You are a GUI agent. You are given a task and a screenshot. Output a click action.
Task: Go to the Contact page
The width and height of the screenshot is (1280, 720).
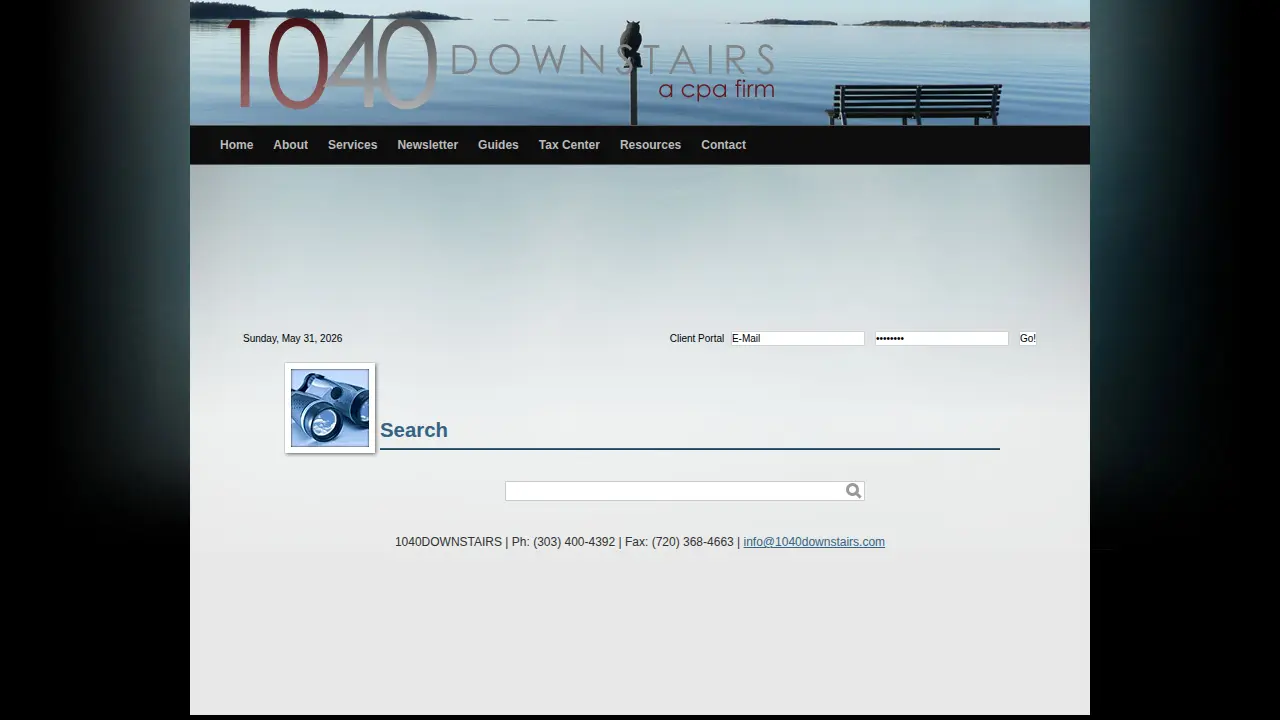coord(723,145)
